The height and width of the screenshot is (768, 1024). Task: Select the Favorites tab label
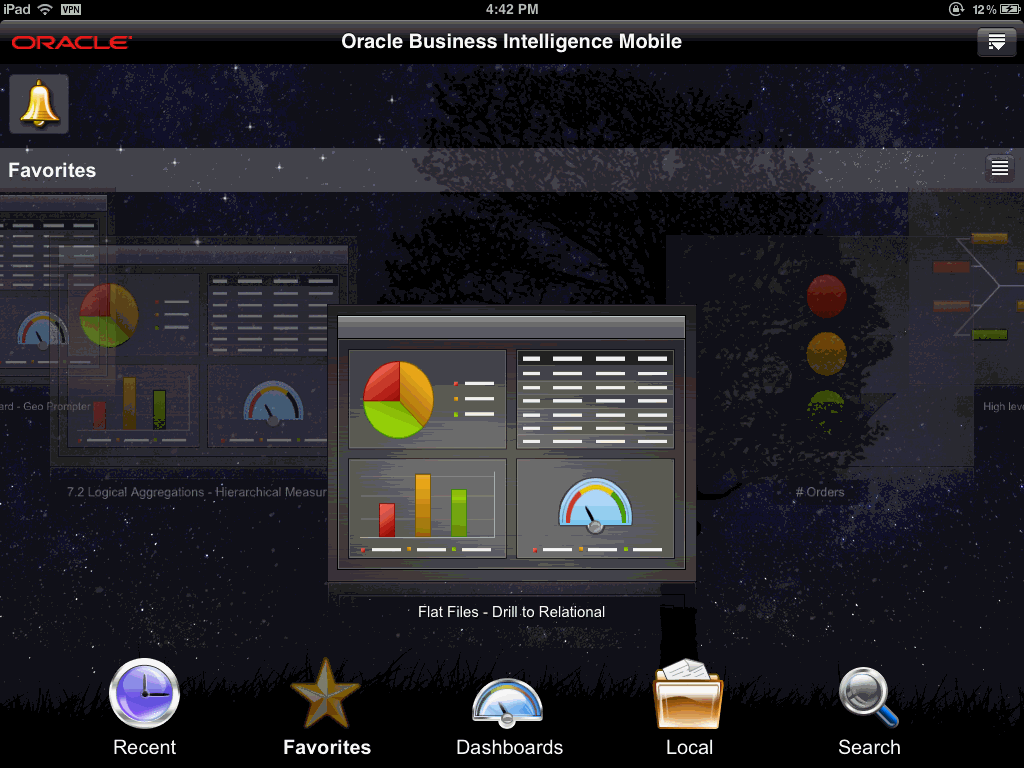[327, 747]
